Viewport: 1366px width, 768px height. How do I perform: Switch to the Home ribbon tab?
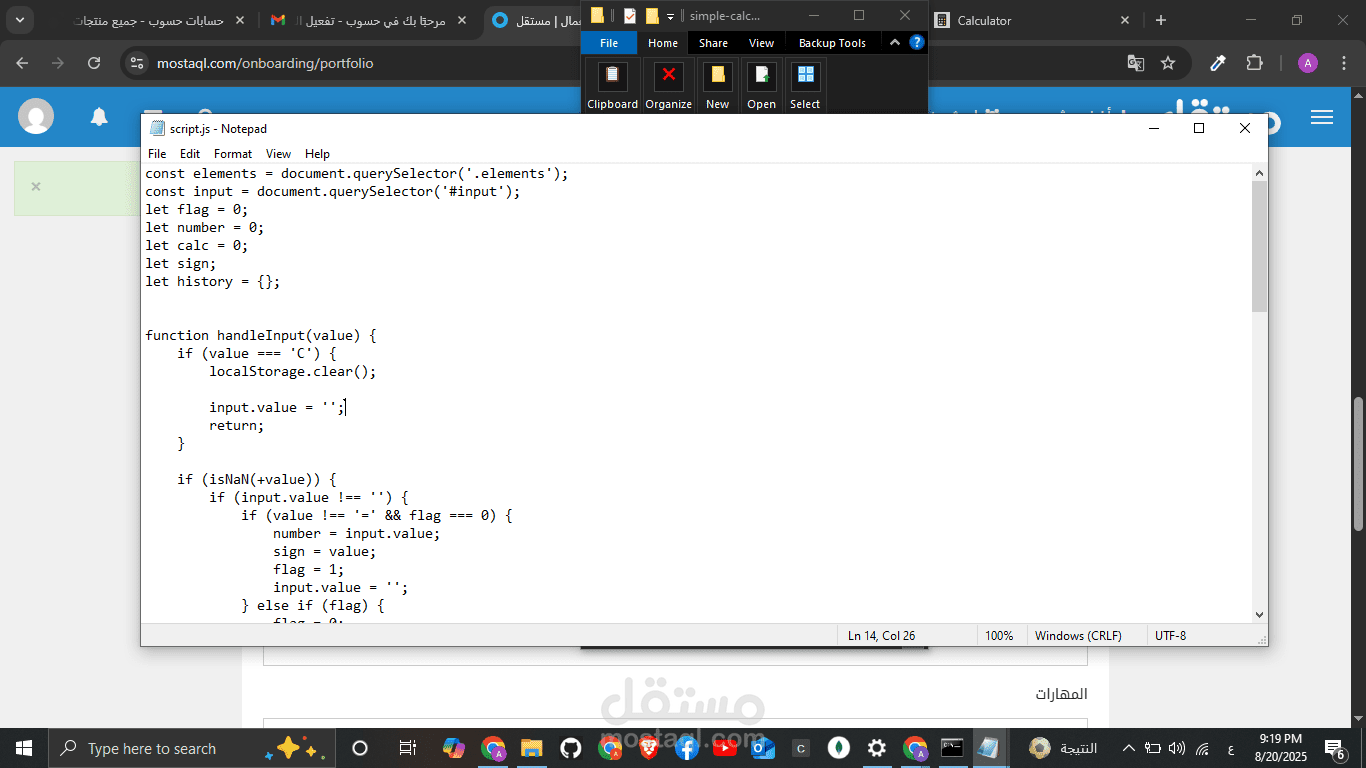(x=663, y=43)
